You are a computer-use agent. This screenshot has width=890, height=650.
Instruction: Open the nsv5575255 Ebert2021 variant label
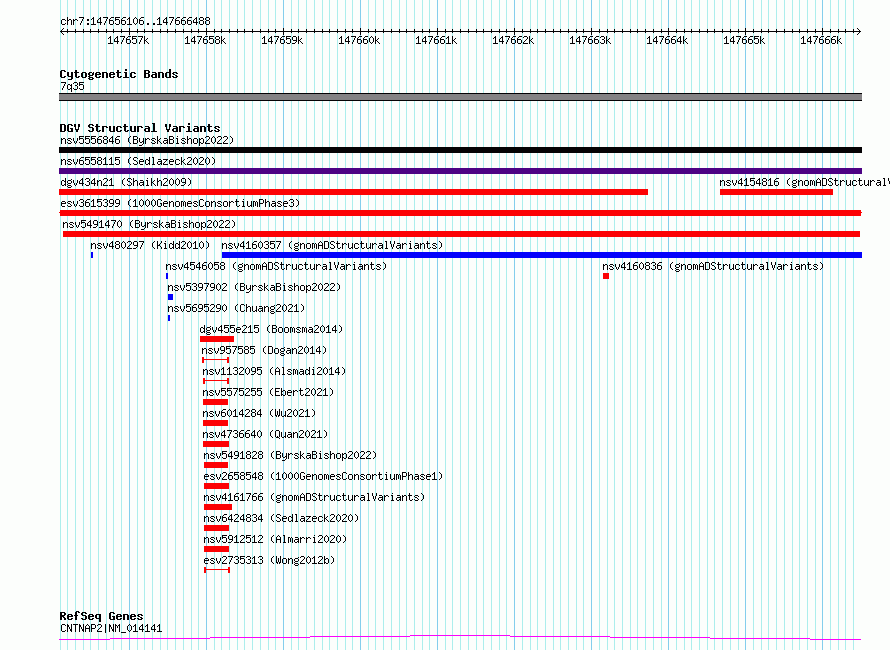click(x=268, y=392)
